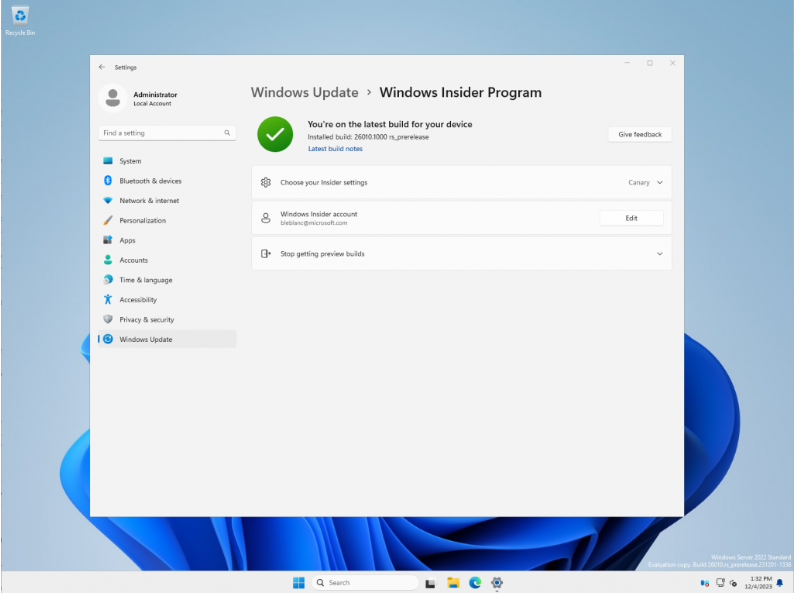Open the notification bell in tray
Screen dimensions: 794x594
pos(780,583)
